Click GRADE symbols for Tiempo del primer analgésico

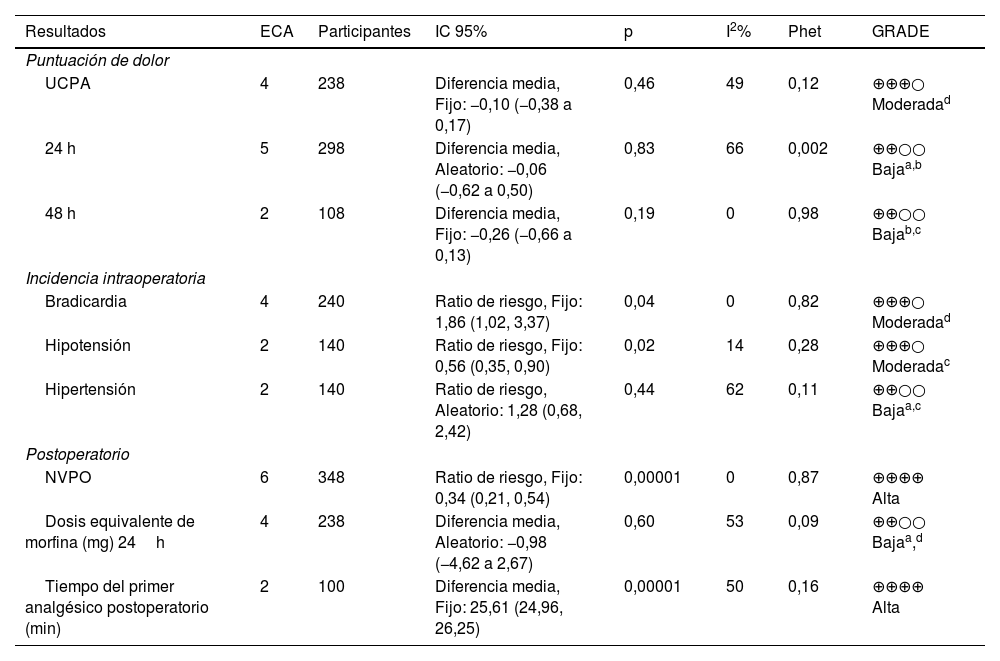click(x=898, y=586)
